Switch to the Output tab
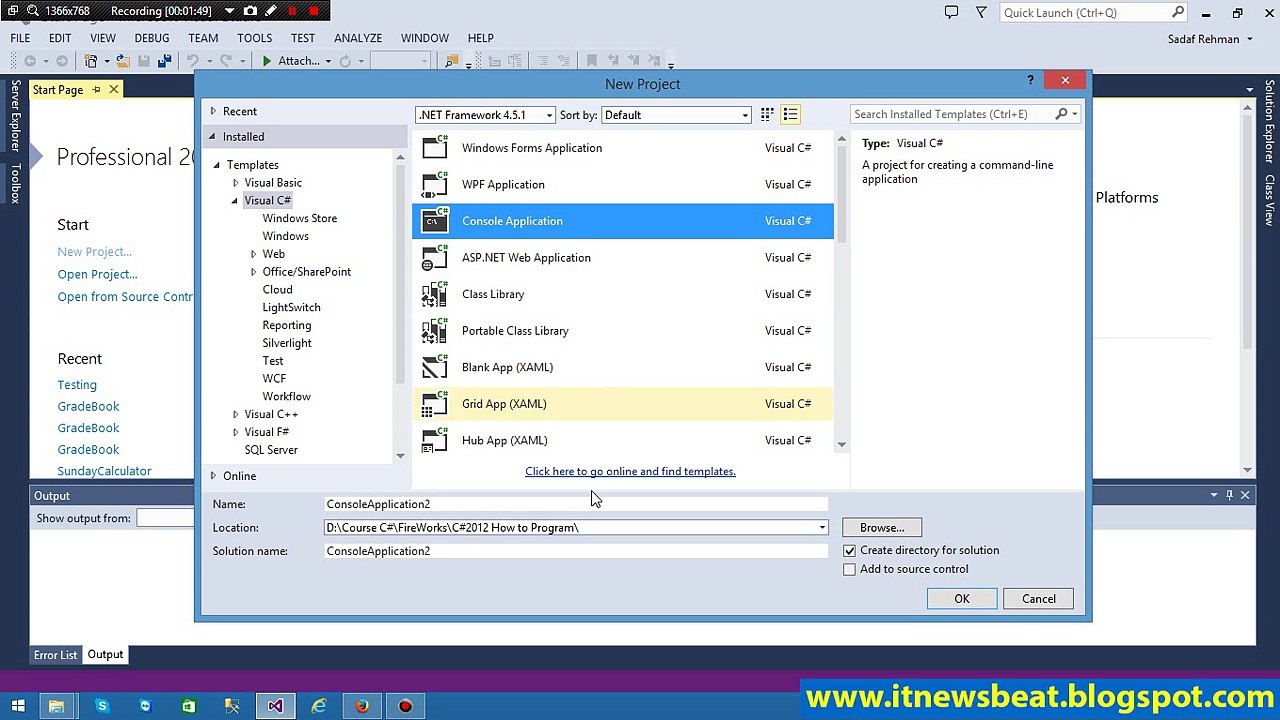Image resolution: width=1280 pixels, height=720 pixels. (105, 655)
